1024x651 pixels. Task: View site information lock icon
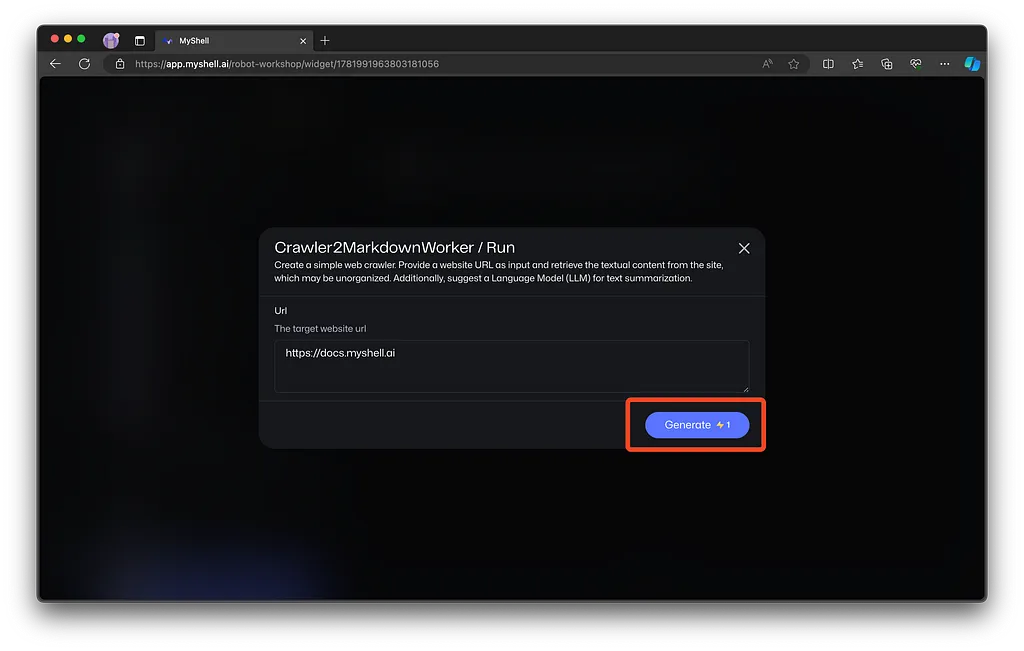[120, 64]
